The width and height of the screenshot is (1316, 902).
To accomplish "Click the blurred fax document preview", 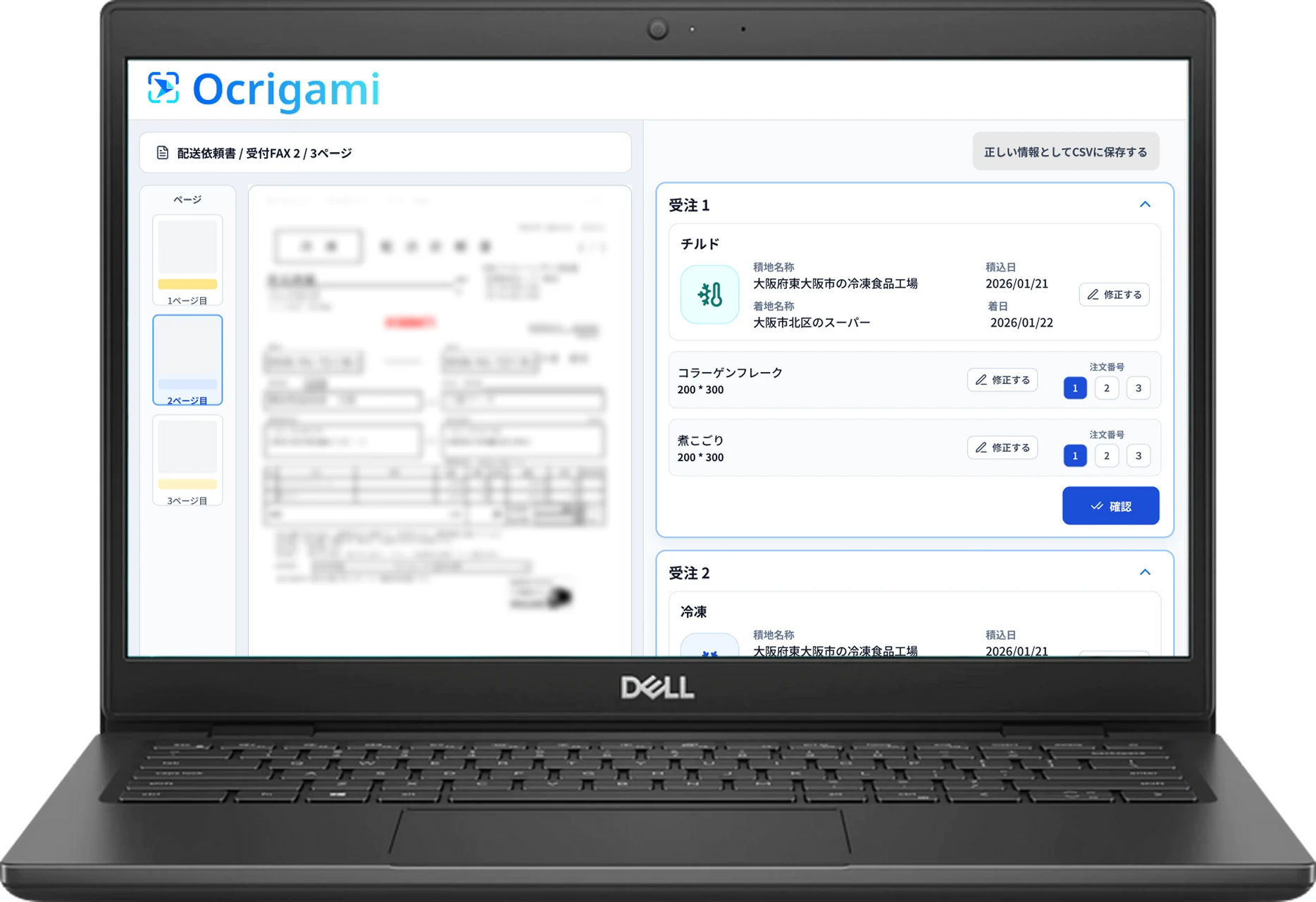I will coord(440,420).
